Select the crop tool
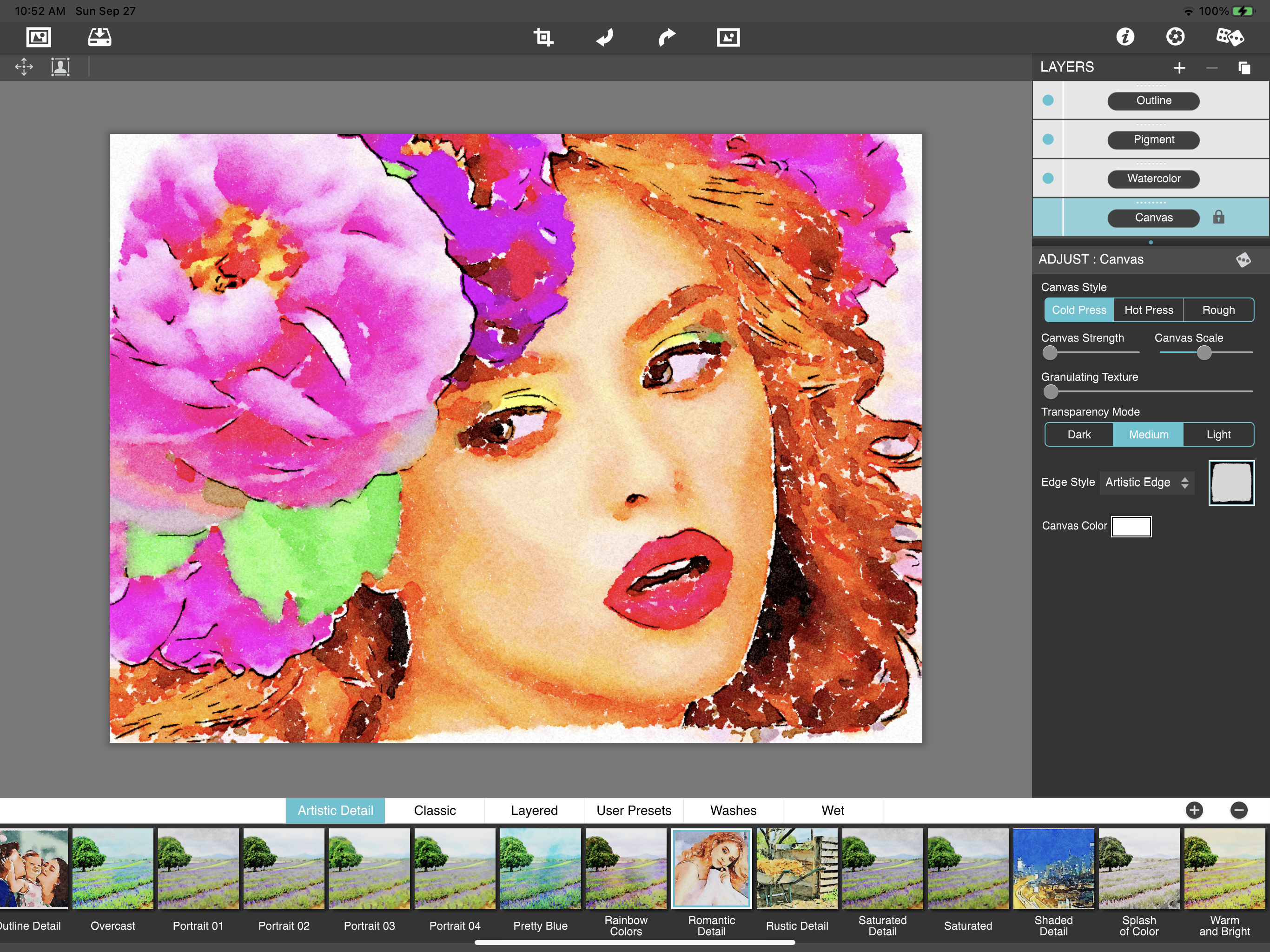 coord(542,37)
